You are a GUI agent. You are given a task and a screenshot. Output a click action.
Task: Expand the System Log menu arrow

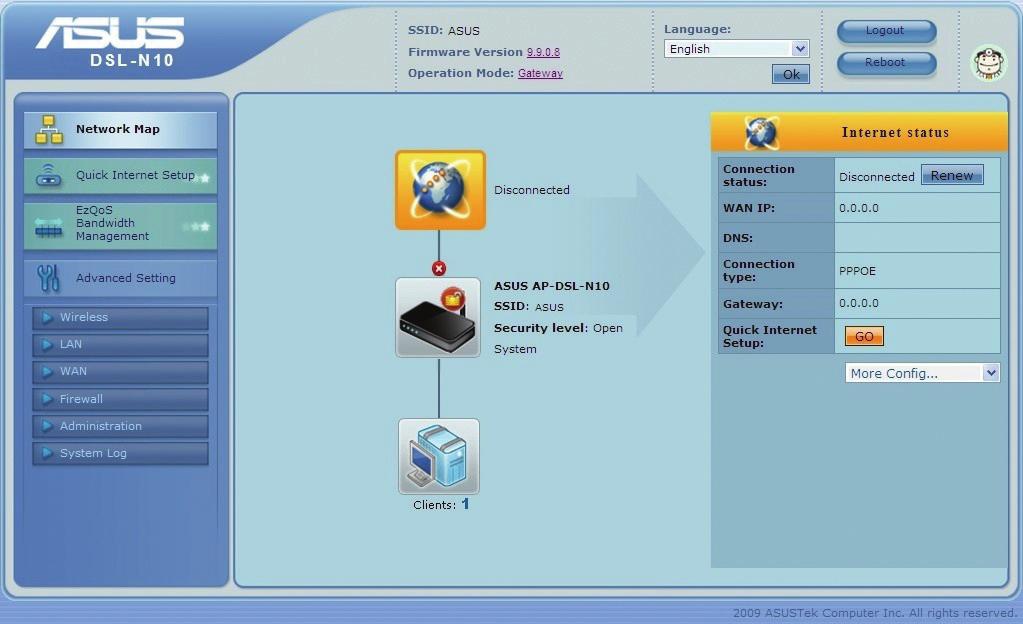(x=47, y=453)
